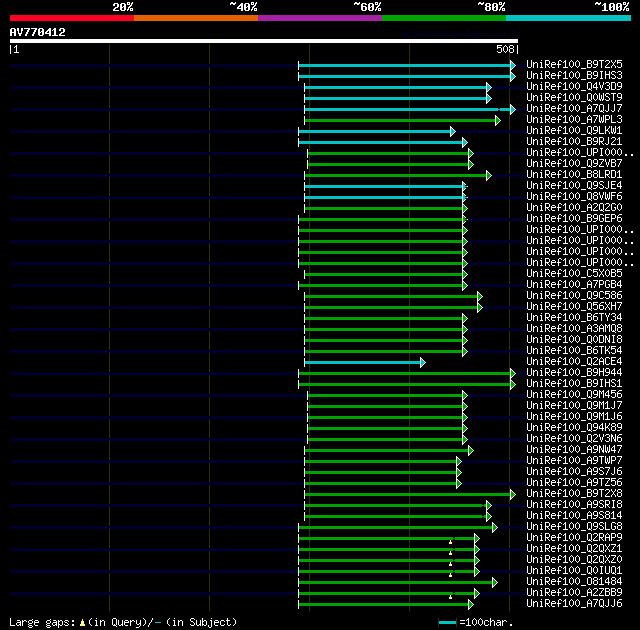640x630 pixels.
Task: Select the UniRef100_Q9C586 label
Action: coord(574,296)
